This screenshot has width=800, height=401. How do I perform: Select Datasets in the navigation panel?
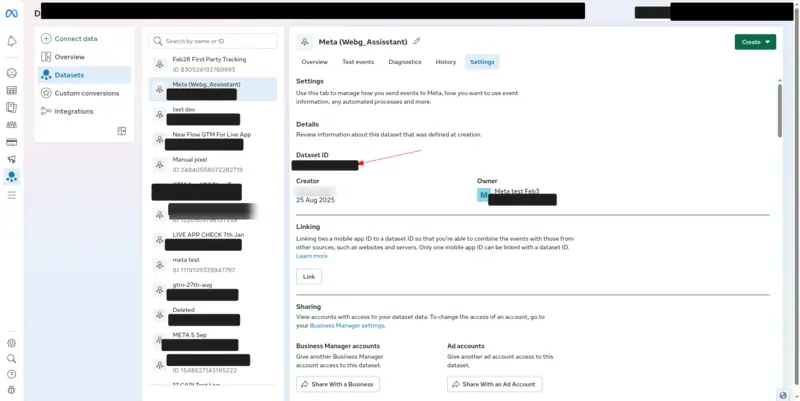coord(84,75)
